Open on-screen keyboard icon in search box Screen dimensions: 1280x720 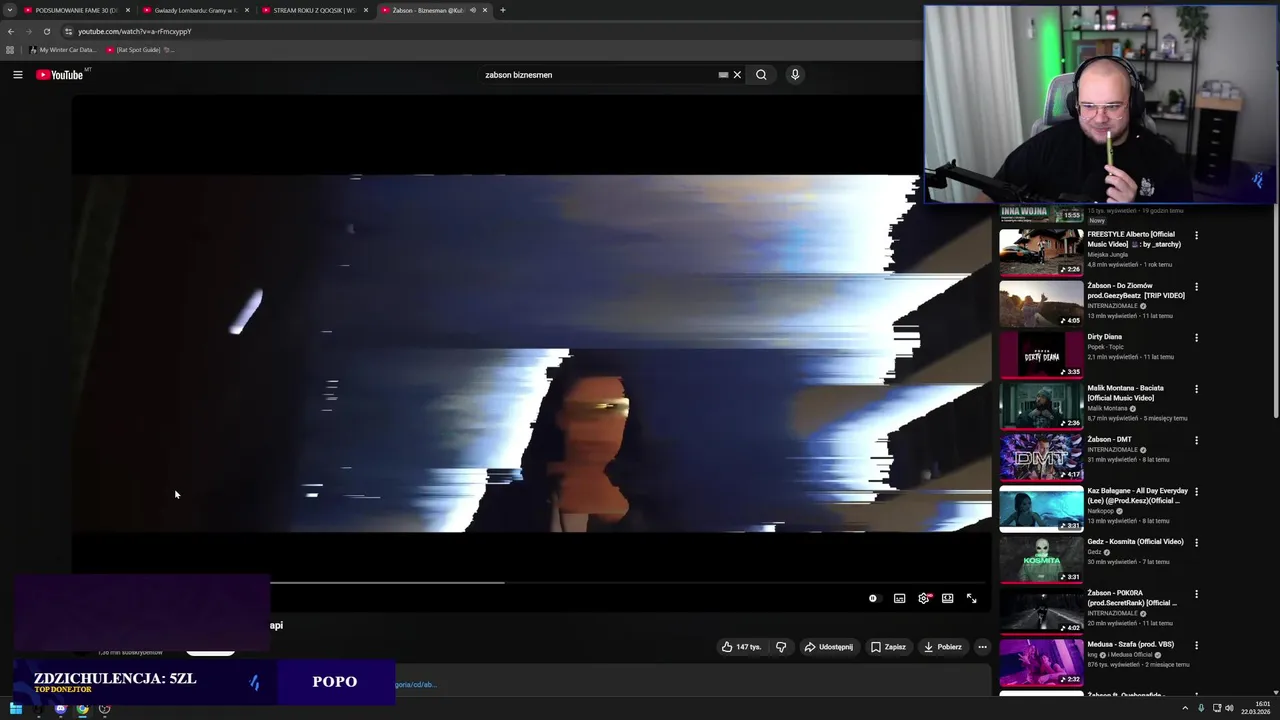pos(723,75)
